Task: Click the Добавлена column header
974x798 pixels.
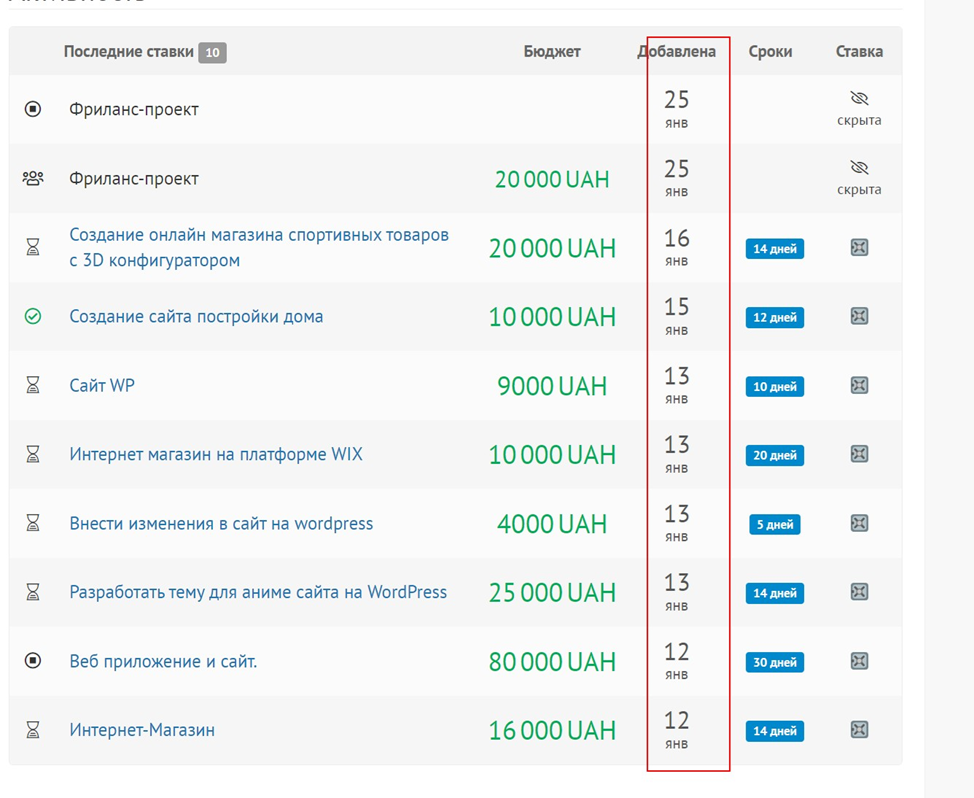Action: tap(677, 51)
